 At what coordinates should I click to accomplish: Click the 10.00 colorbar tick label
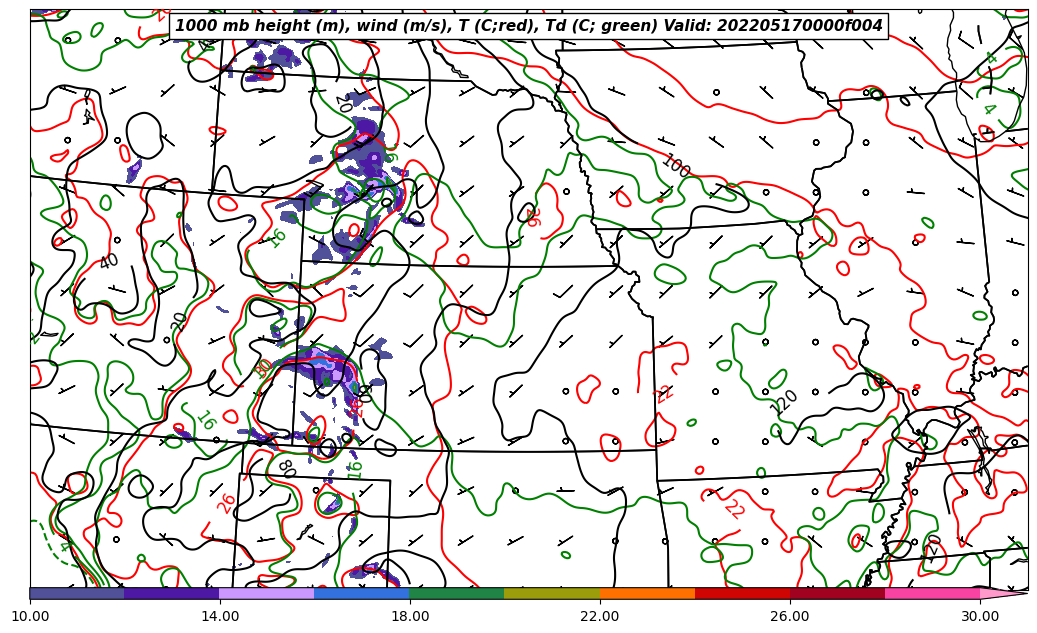pyautogui.click(x=30, y=616)
